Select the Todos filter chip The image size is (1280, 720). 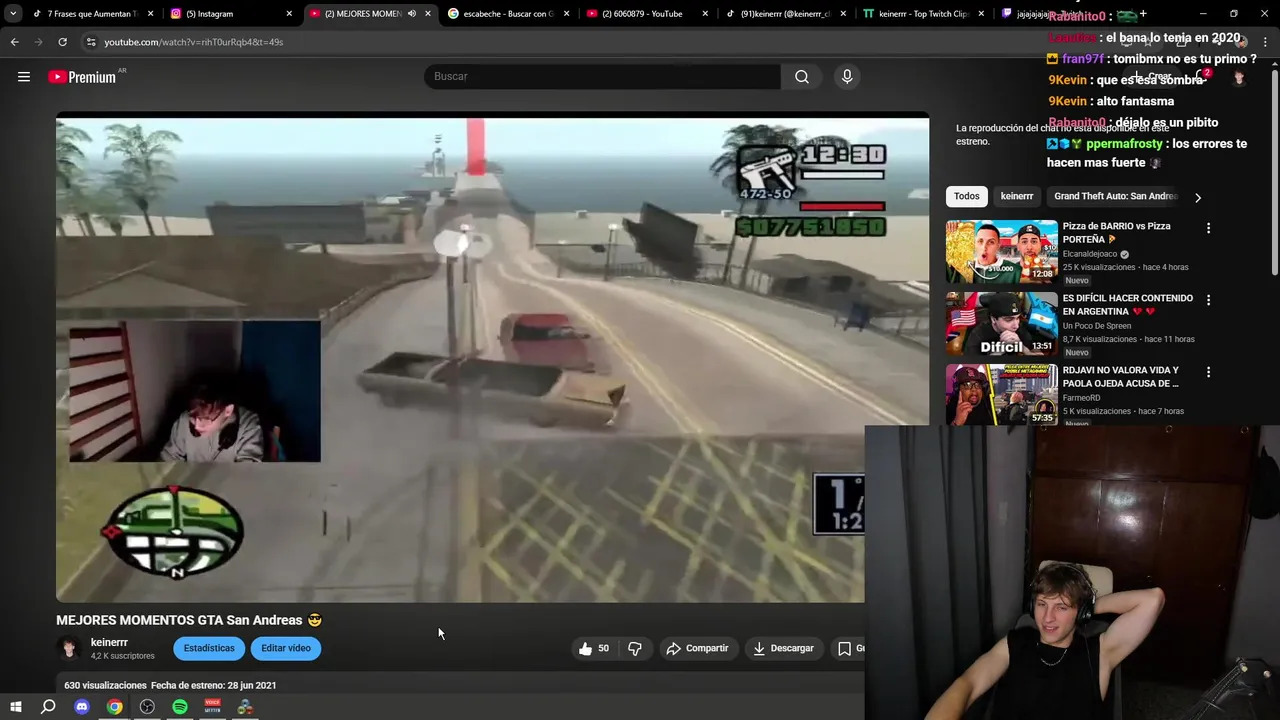(966, 196)
